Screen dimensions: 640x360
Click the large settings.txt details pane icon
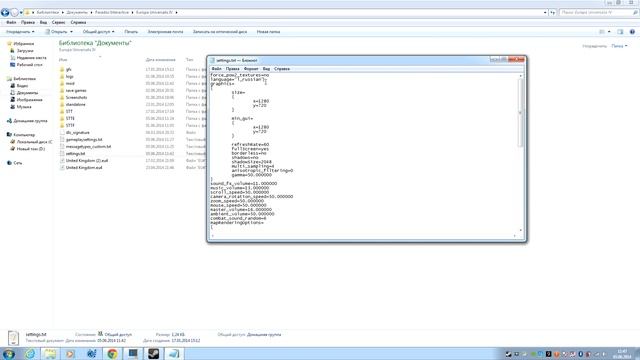pyautogui.click(x=13, y=338)
